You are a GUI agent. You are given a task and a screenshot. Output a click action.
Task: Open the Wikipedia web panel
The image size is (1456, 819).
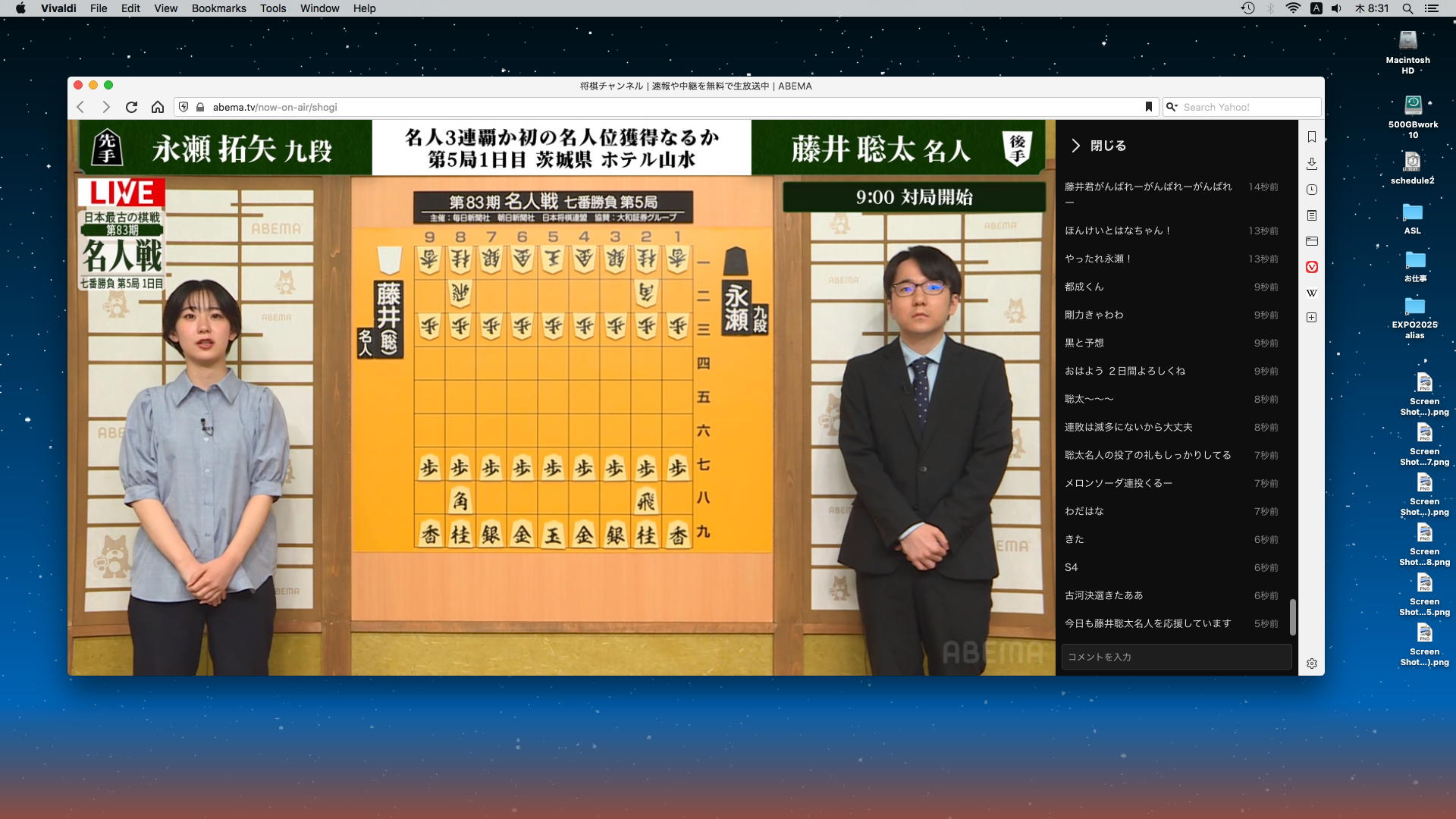[1312, 293]
